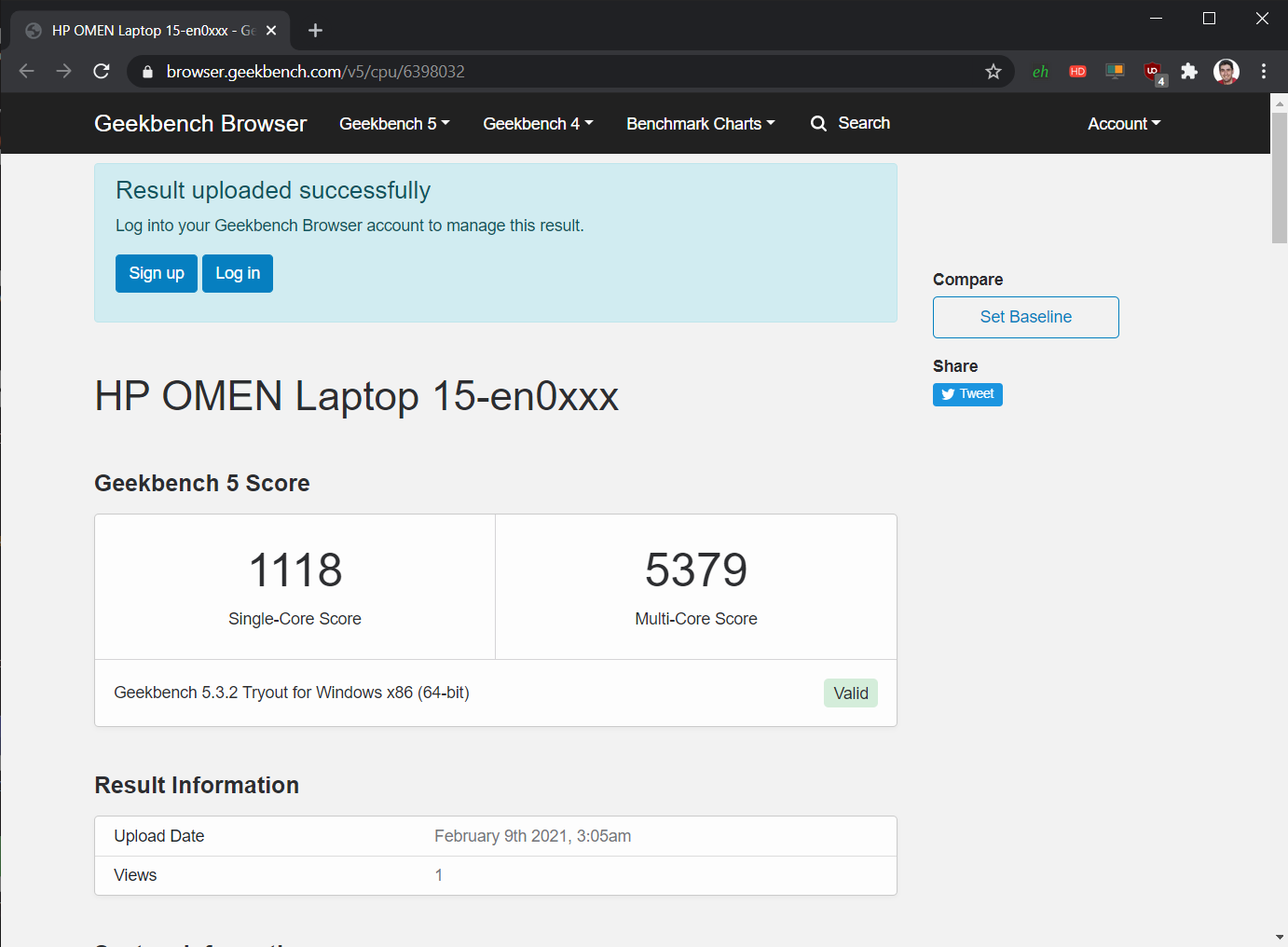1288x947 pixels.
Task: Open the Chrome profile avatar
Action: click(x=1226, y=72)
